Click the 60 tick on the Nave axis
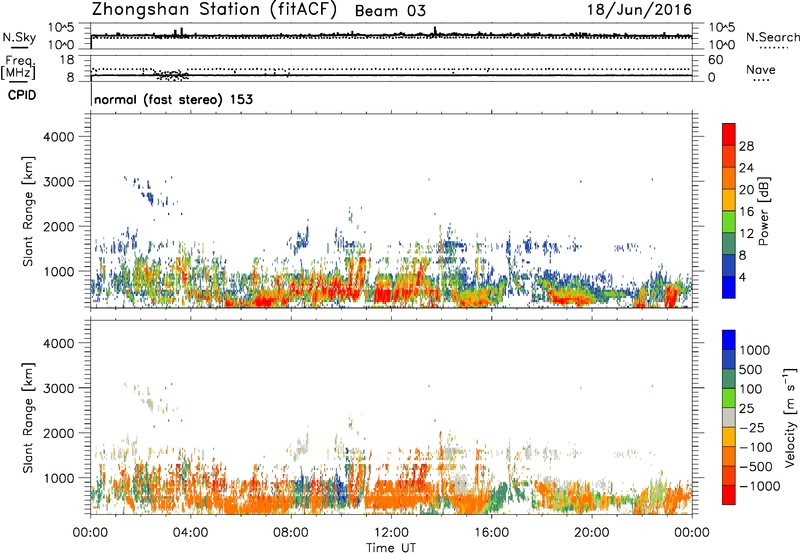Screen dimensions: 800x554 (715, 60)
